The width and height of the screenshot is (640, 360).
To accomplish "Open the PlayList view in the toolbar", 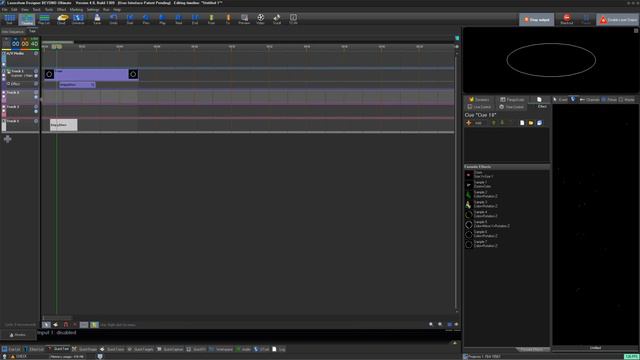I will [x=44, y=19].
